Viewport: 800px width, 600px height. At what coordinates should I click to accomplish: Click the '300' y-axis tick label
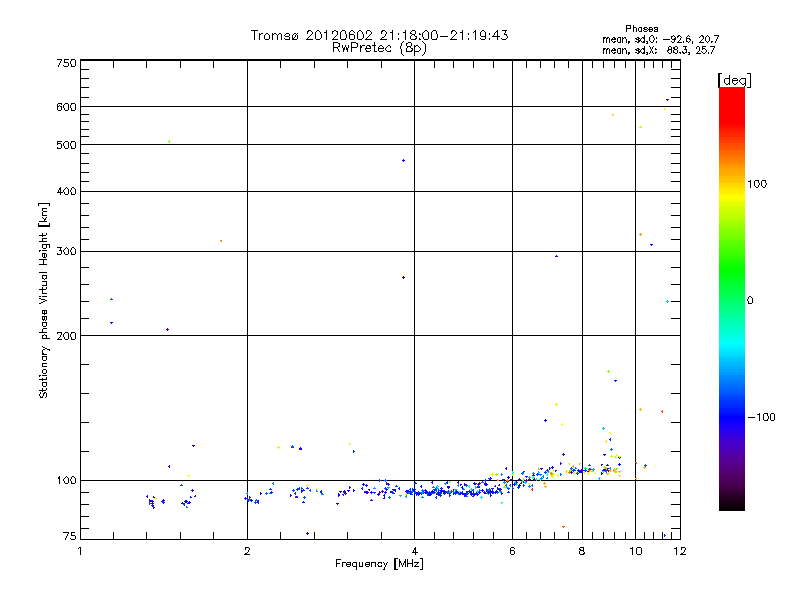pos(67,252)
